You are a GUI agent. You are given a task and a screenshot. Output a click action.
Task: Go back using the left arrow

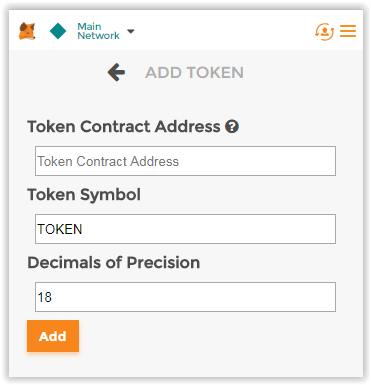[x=116, y=72]
